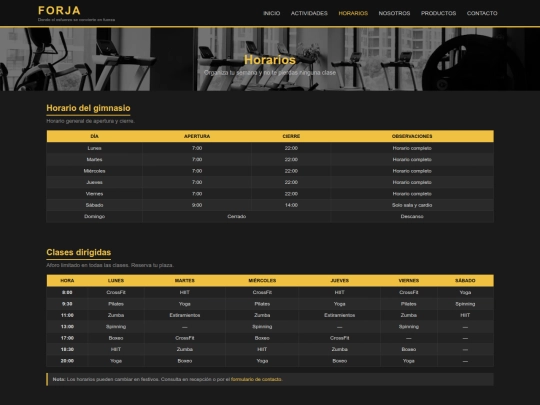Click 'Horario general de apertura y cierre' text
The width and height of the screenshot is (540, 405).
tap(90, 121)
